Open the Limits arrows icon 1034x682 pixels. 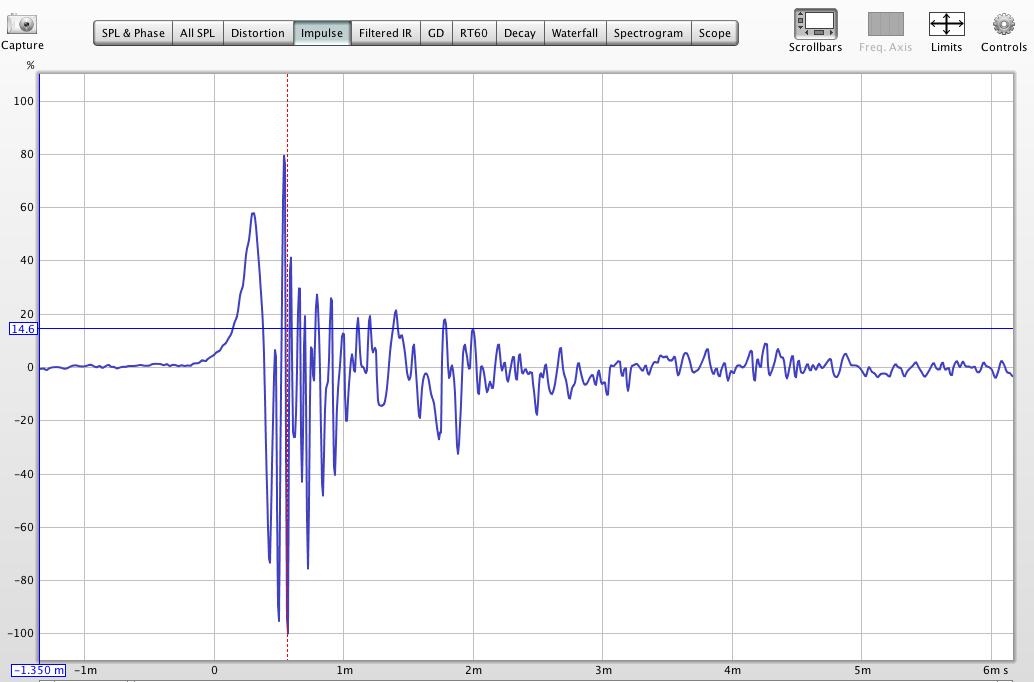pyautogui.click(x=946, y=24)
